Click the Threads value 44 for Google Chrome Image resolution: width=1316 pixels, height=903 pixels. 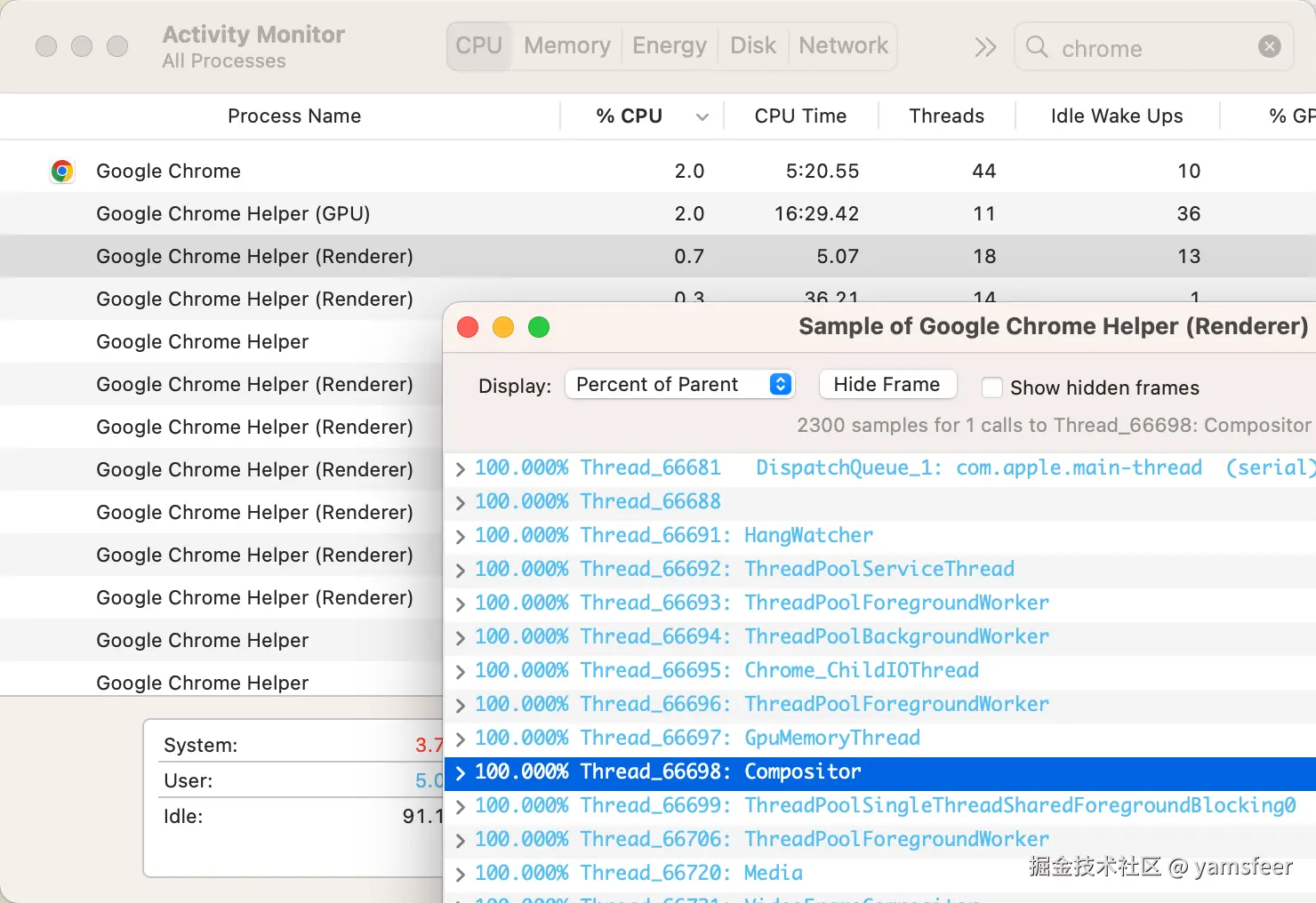coord(983,171)
